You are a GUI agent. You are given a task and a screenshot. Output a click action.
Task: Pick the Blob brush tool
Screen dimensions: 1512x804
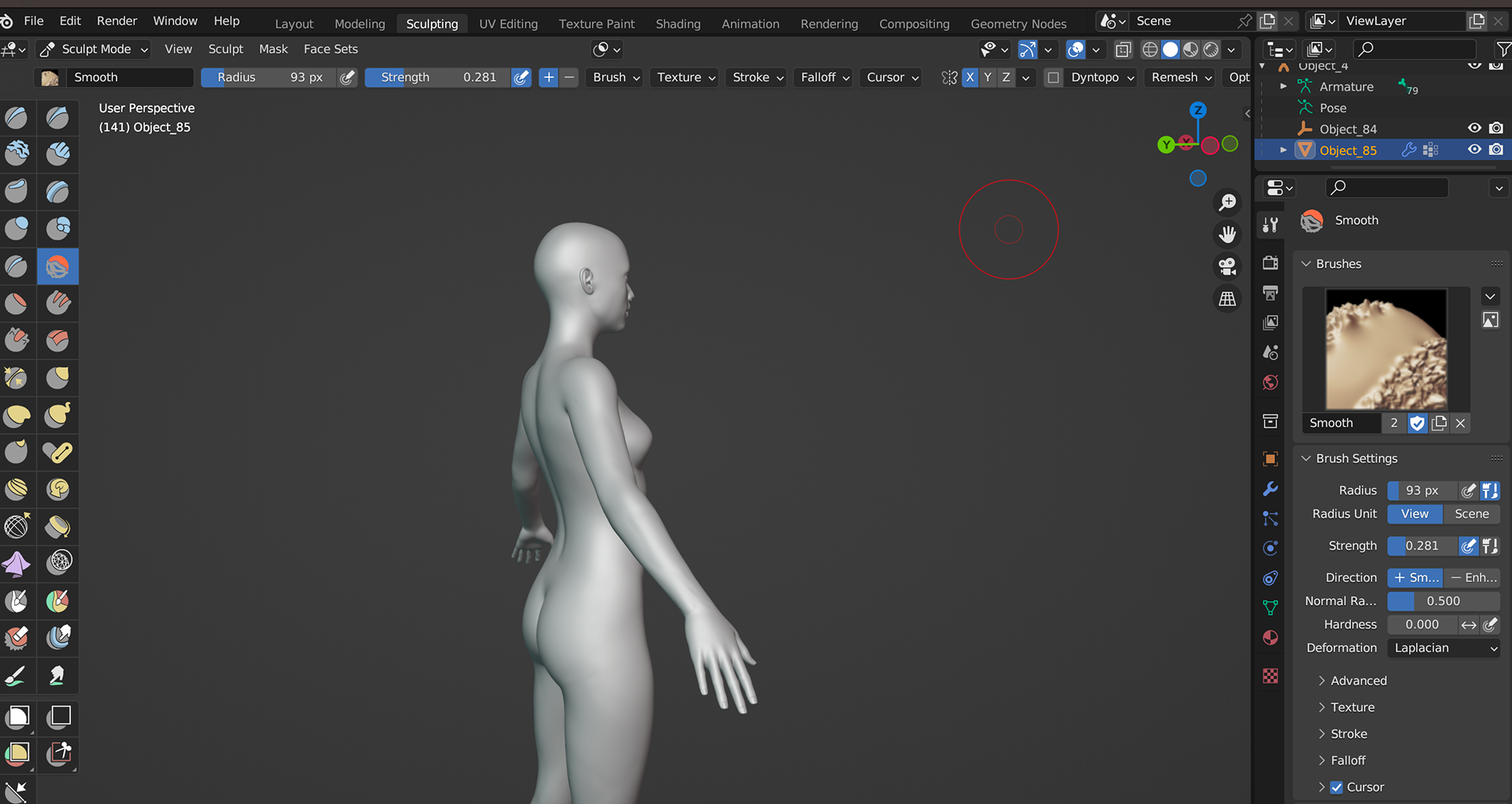[57, 228]
